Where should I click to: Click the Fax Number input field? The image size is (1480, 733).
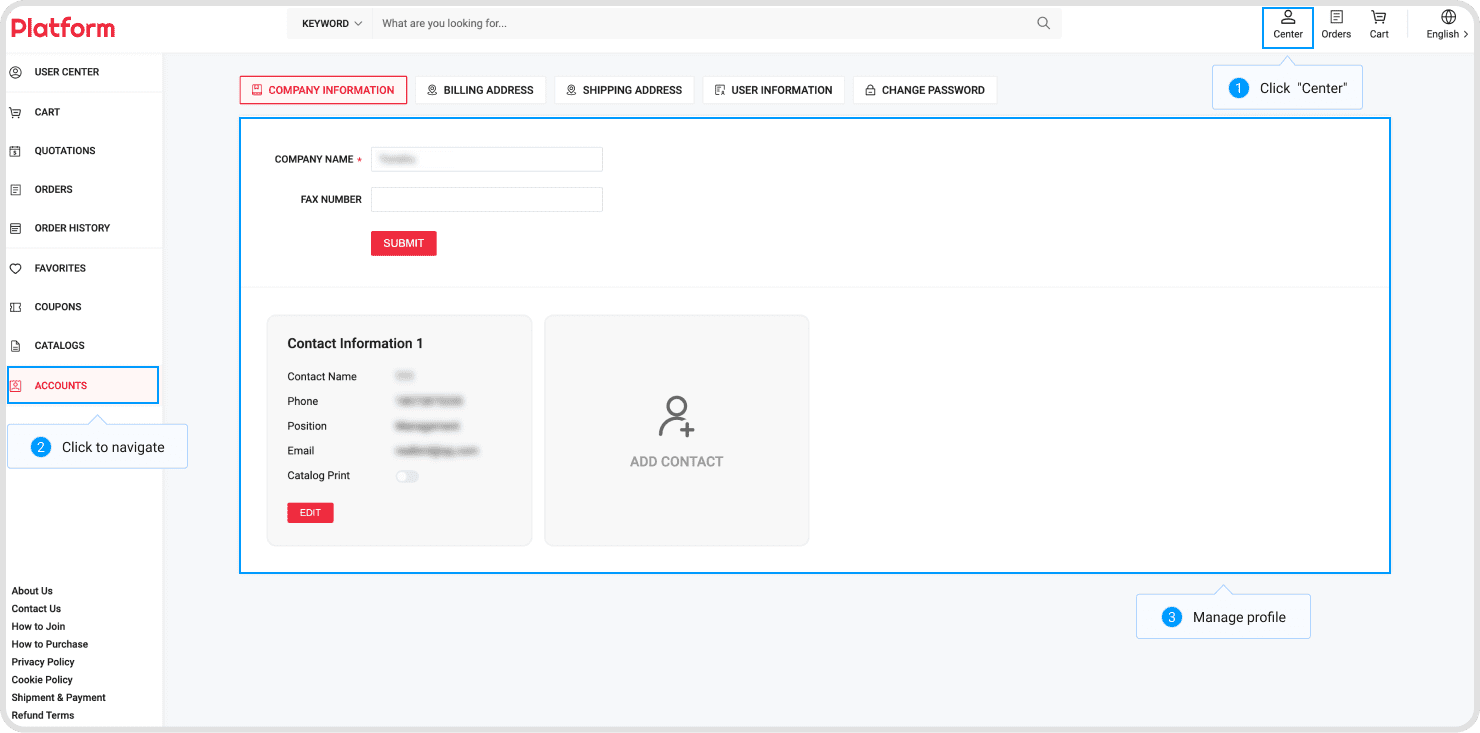pyautogui.click(x=487, y=199)
